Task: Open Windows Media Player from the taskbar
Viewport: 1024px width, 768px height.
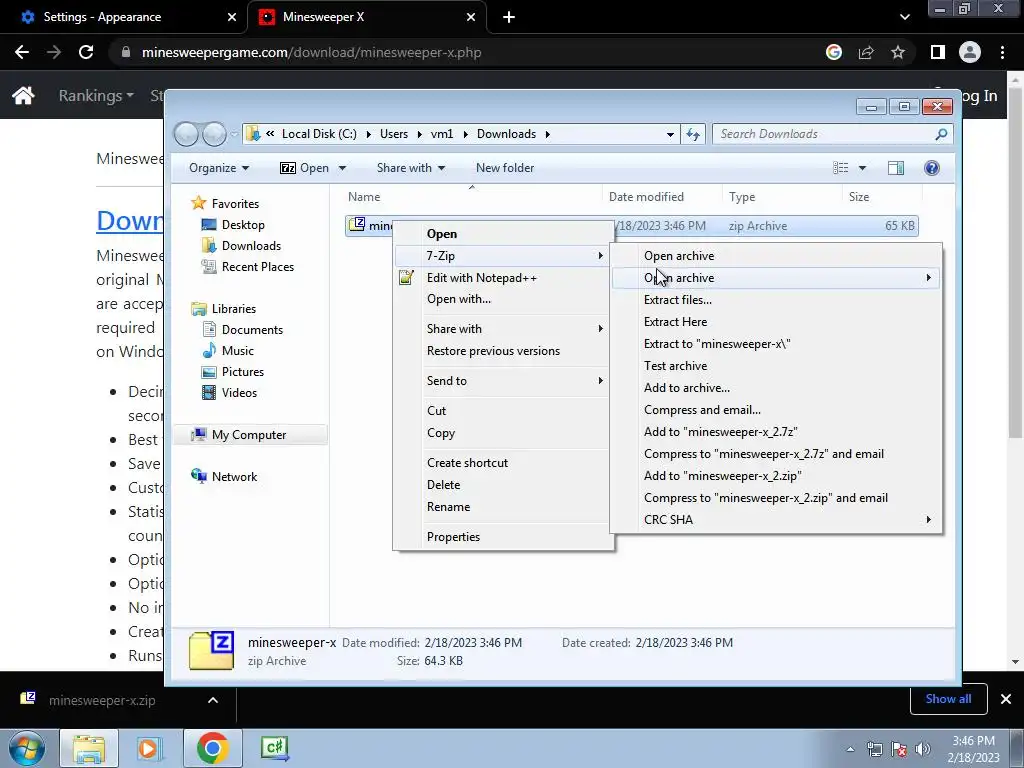Action: click(149, 748)
